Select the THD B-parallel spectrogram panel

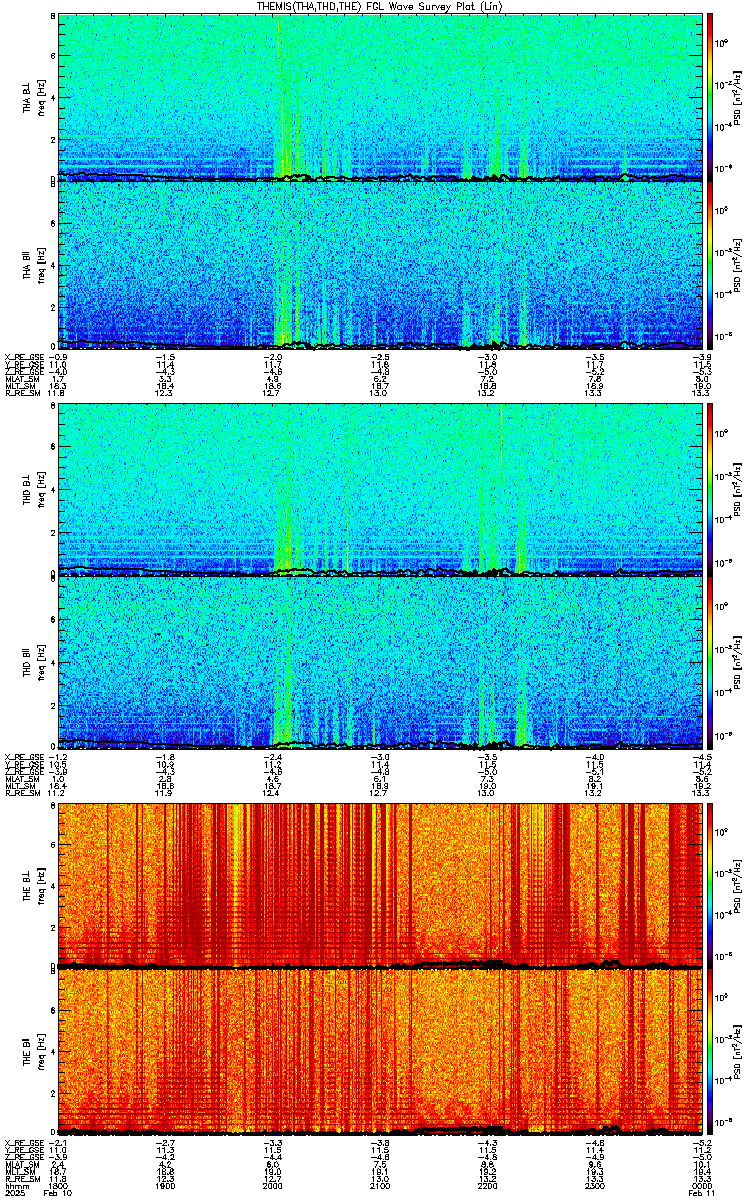[x=380, y=662]
